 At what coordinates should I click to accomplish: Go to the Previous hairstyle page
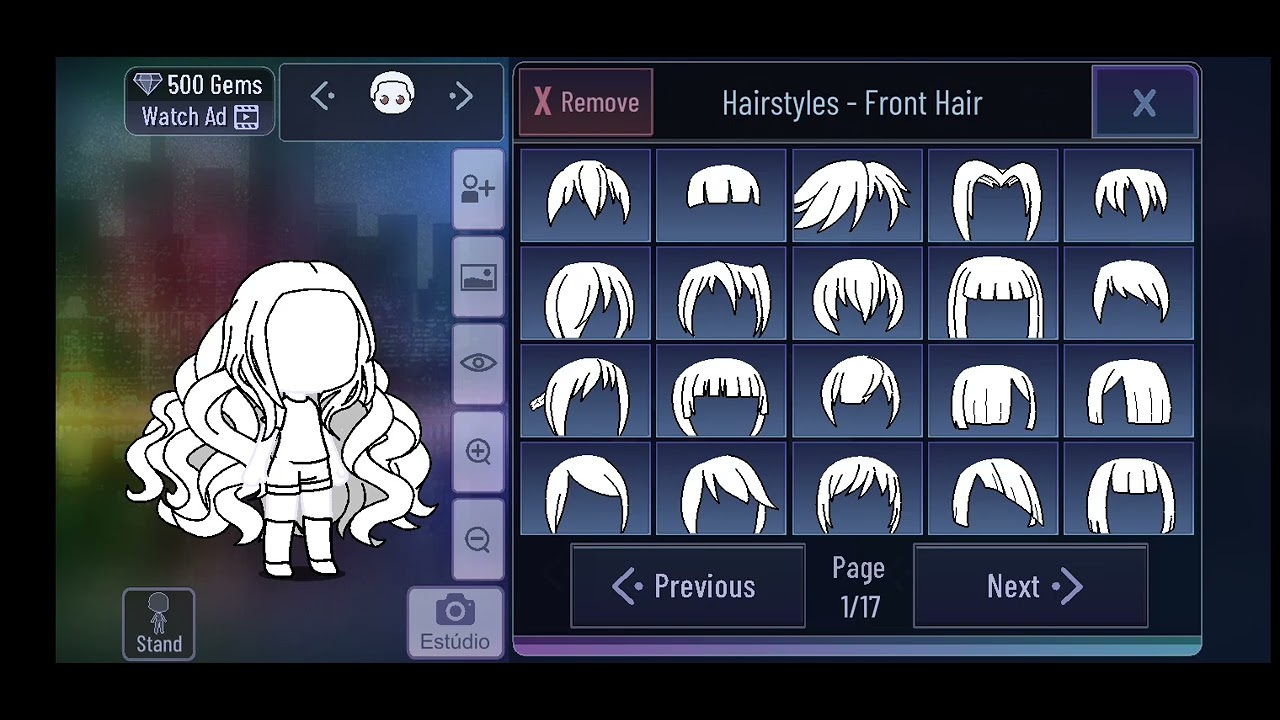[688, 586]
